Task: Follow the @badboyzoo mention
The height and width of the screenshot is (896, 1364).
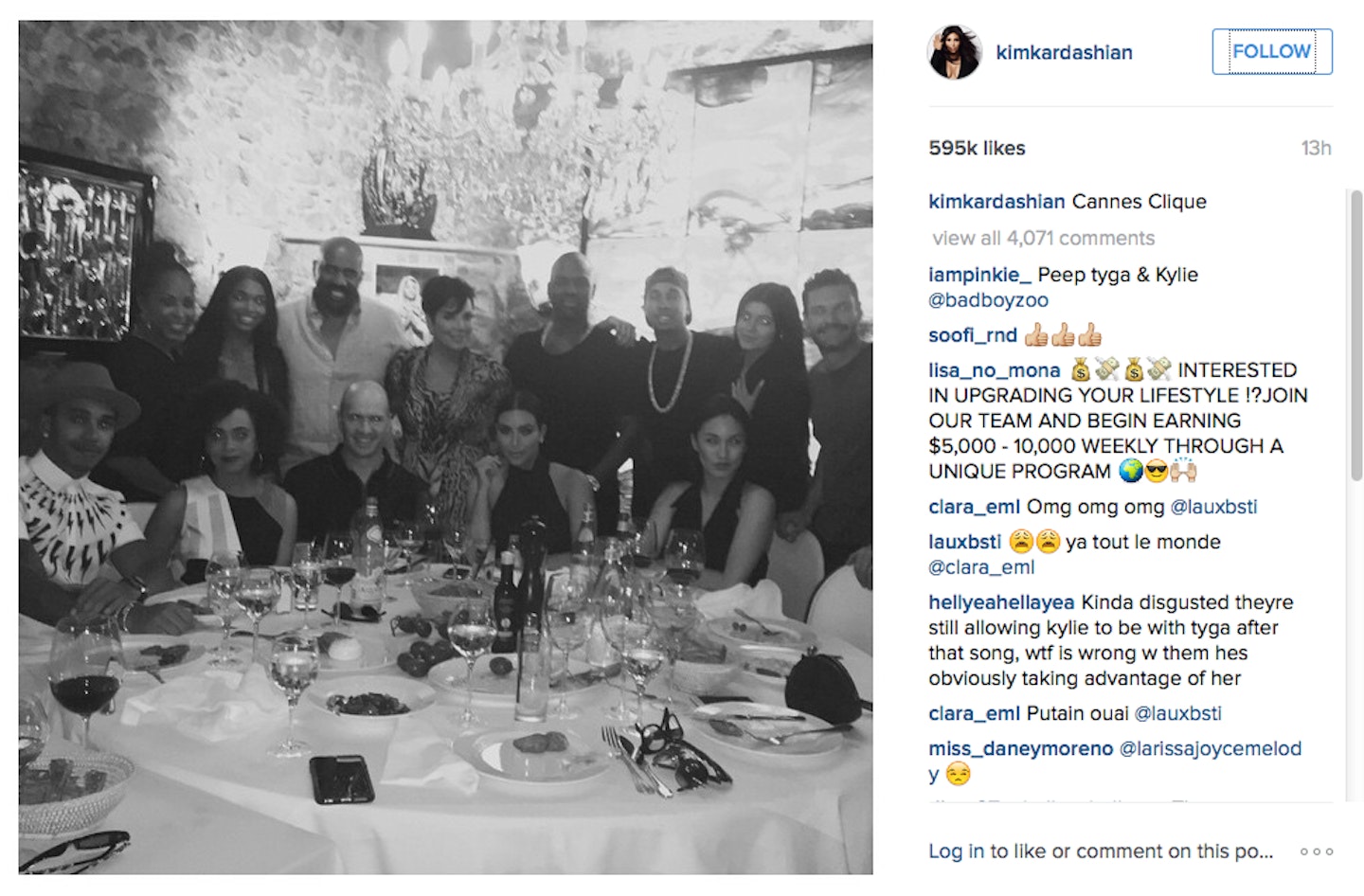Action: coord(988,300)
